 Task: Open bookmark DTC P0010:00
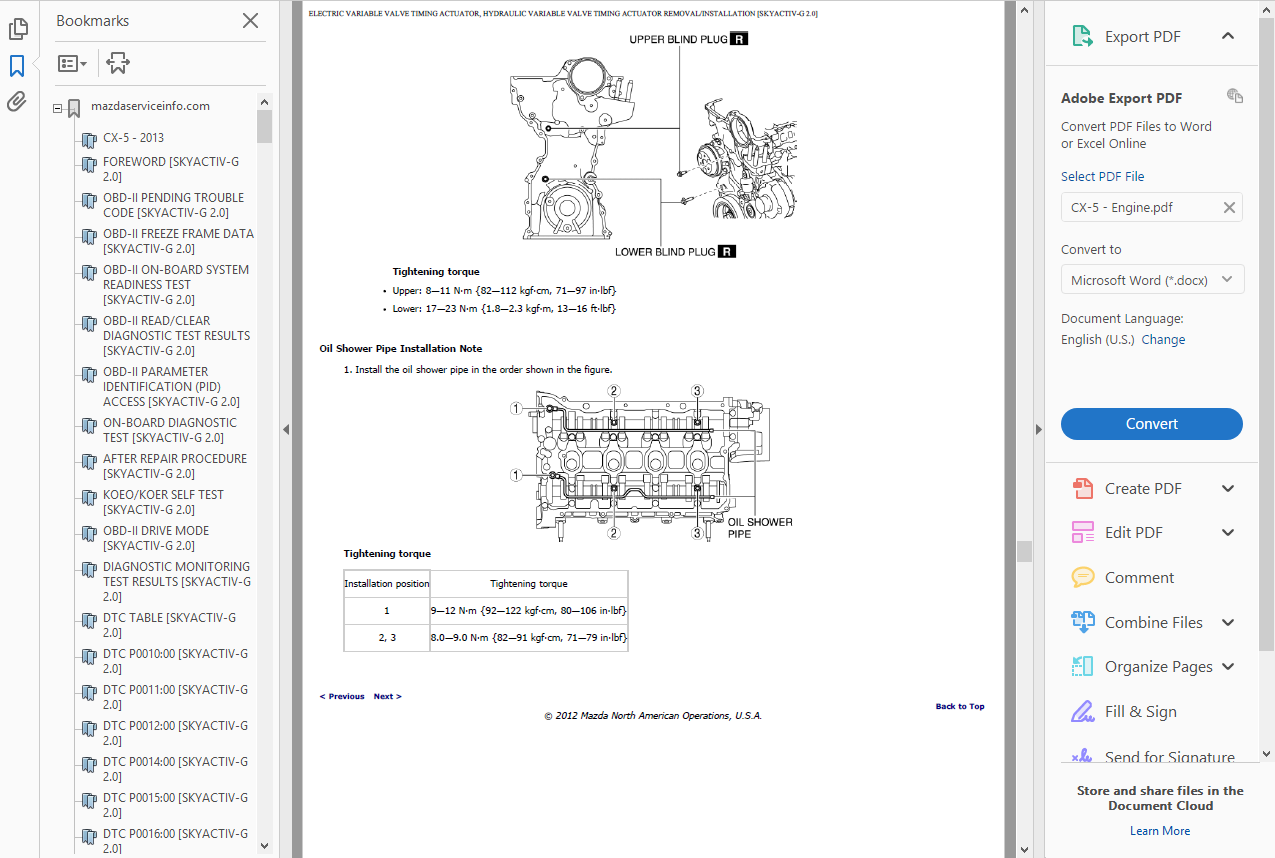click(175, 661)
